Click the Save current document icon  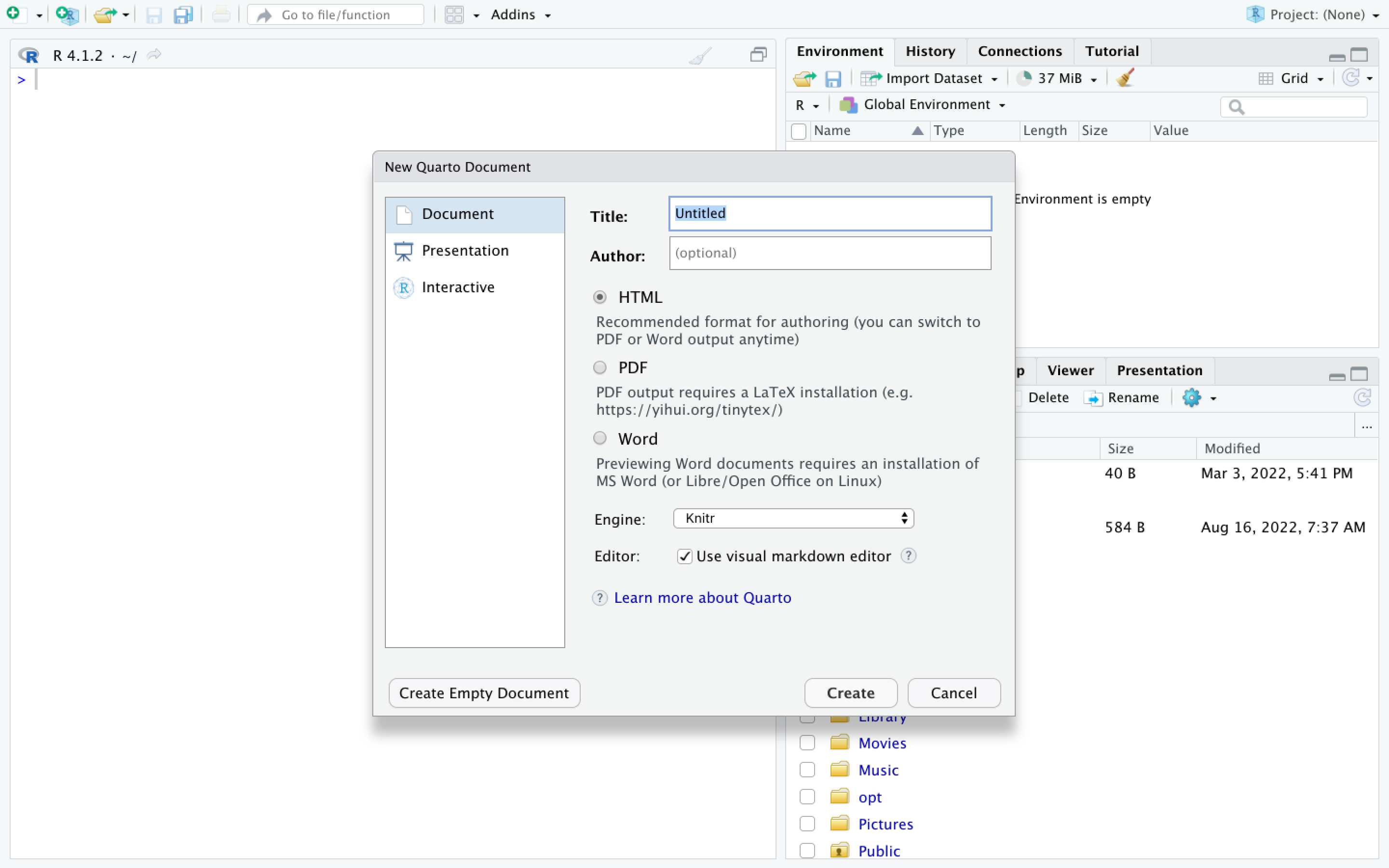coord(153,15)
